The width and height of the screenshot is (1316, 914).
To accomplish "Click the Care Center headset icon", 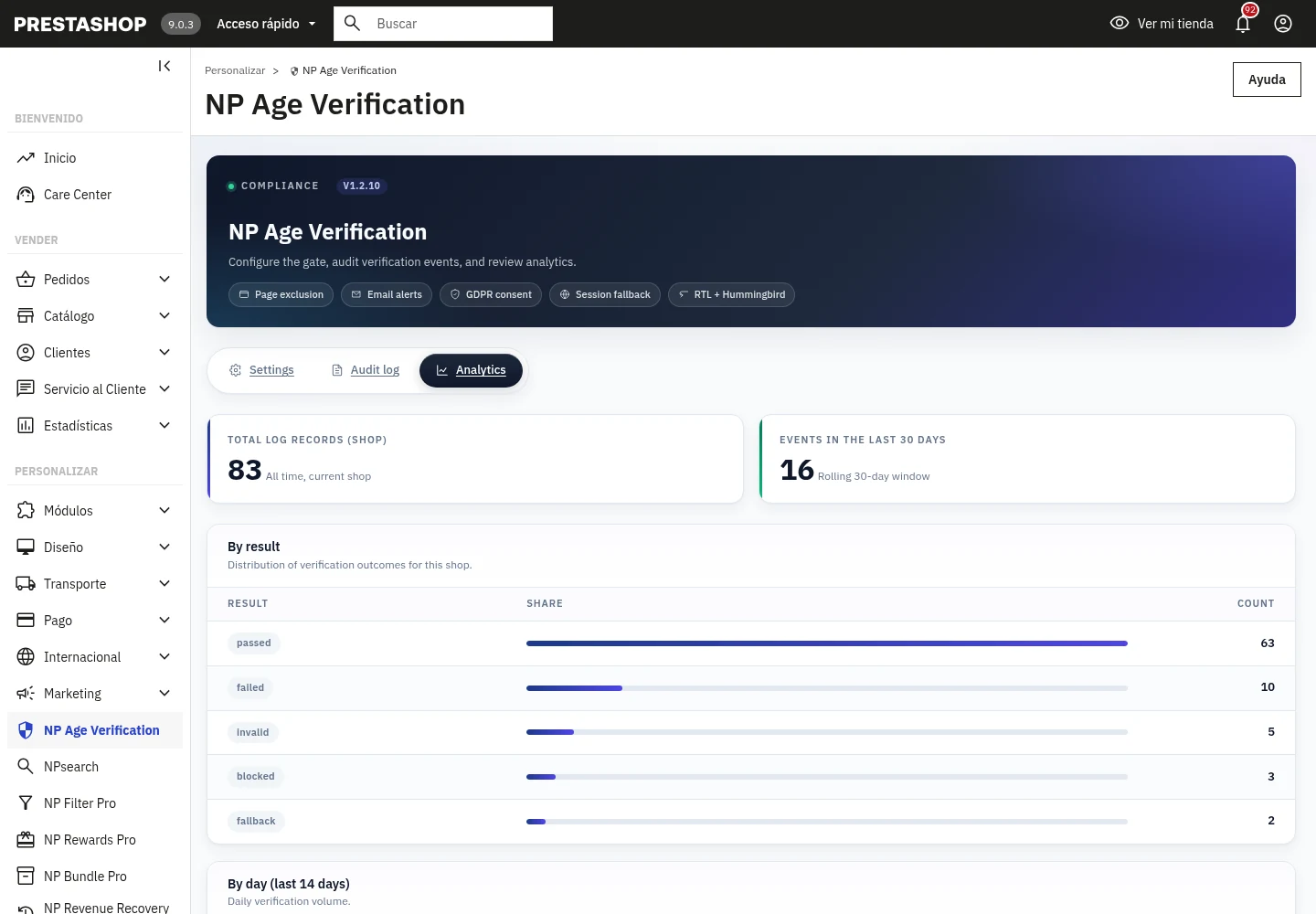I will (x=26, y=195).
